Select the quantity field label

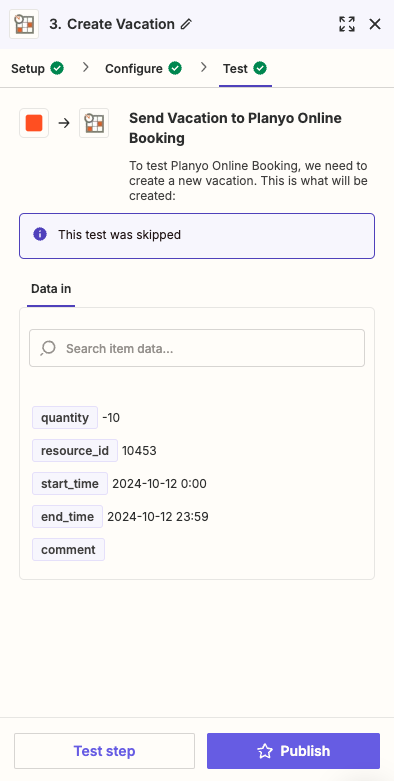[65, 417]
